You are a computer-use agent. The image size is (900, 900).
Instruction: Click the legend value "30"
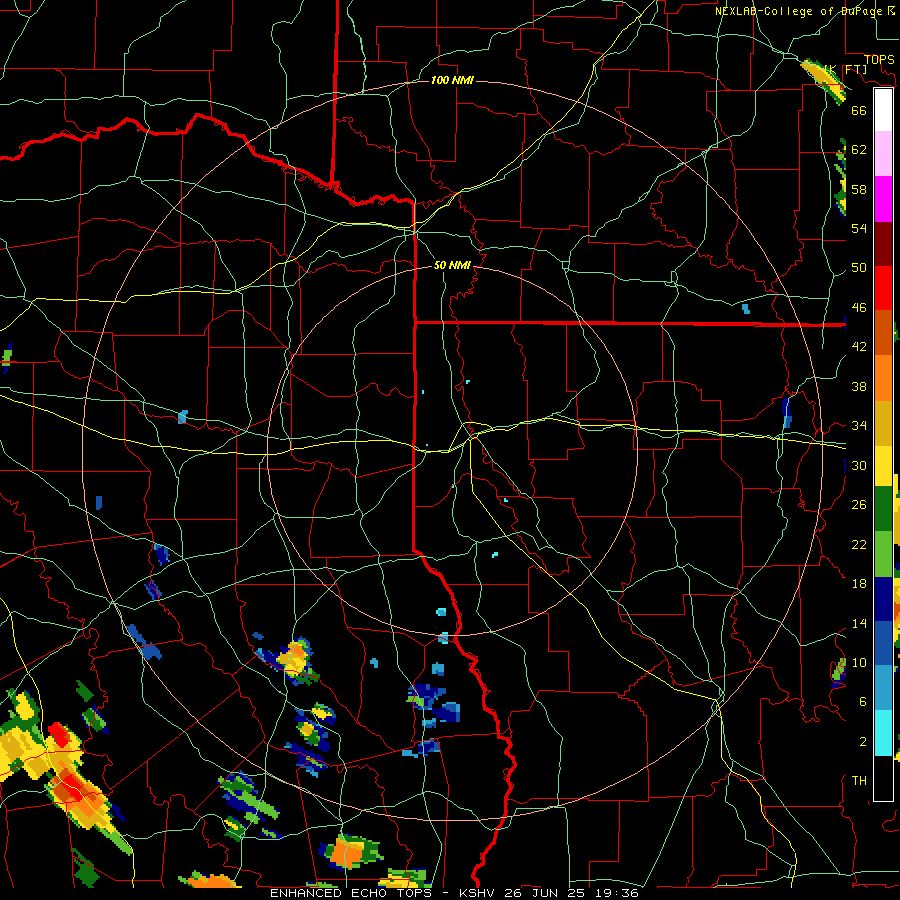(859, 465)
